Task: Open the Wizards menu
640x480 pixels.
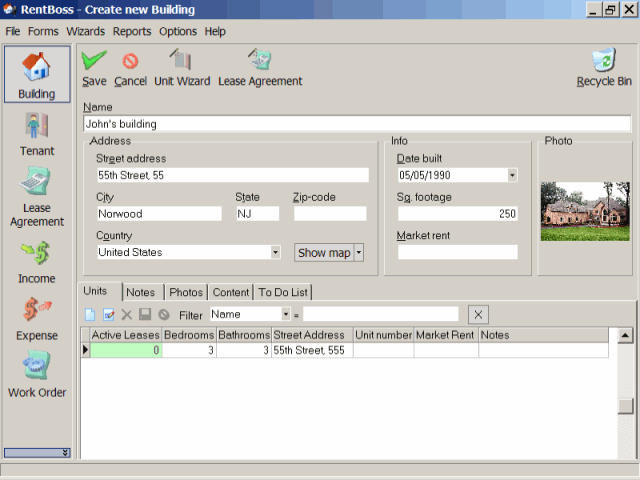Action: (86, 31)
